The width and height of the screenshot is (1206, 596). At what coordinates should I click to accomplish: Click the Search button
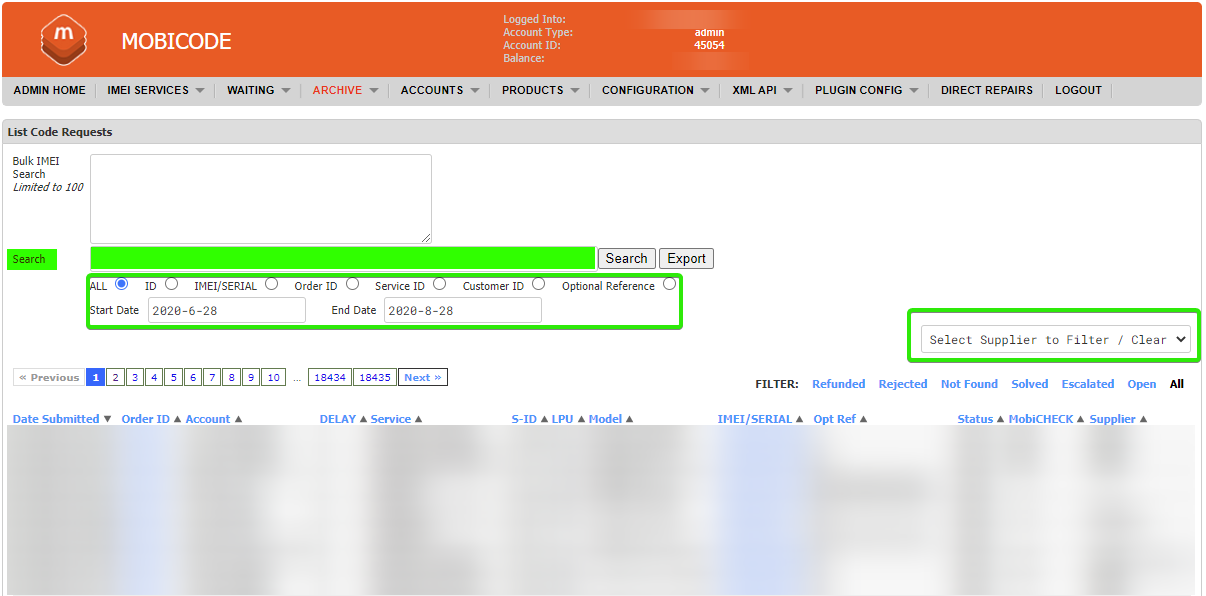[x=627, y=258]
